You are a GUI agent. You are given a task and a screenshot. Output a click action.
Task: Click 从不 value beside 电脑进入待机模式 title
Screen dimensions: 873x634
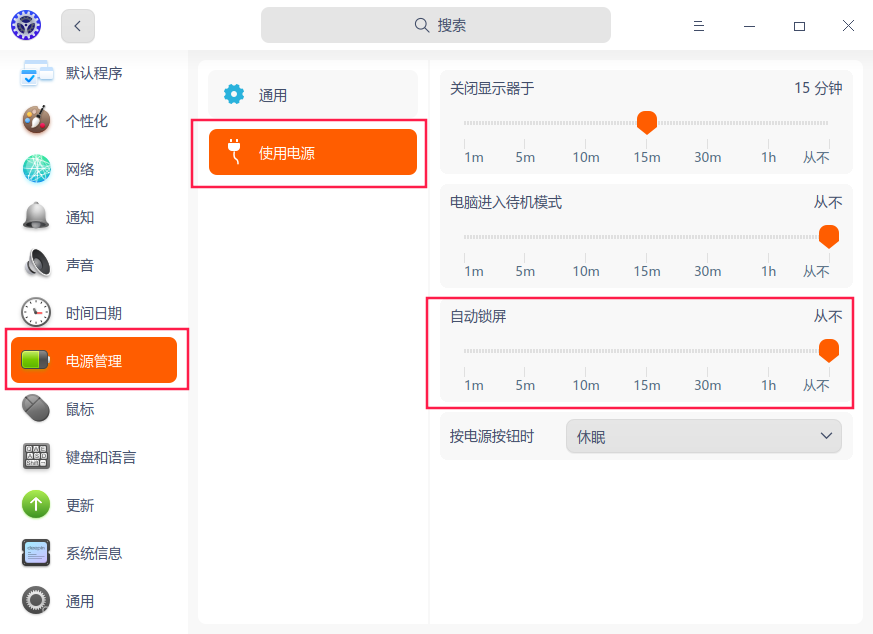click(828, 202)
